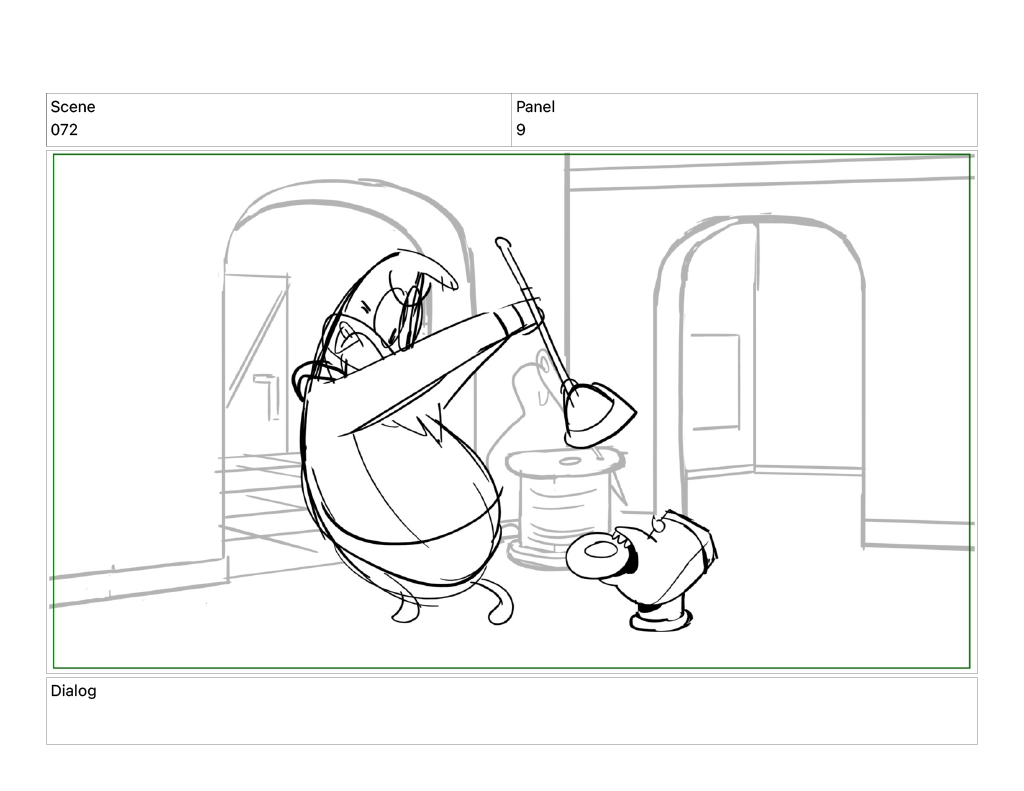Select the Panel number 9 field
Image resolution: width=1024 pixels, height=791 pixels.
click(521, 130)
